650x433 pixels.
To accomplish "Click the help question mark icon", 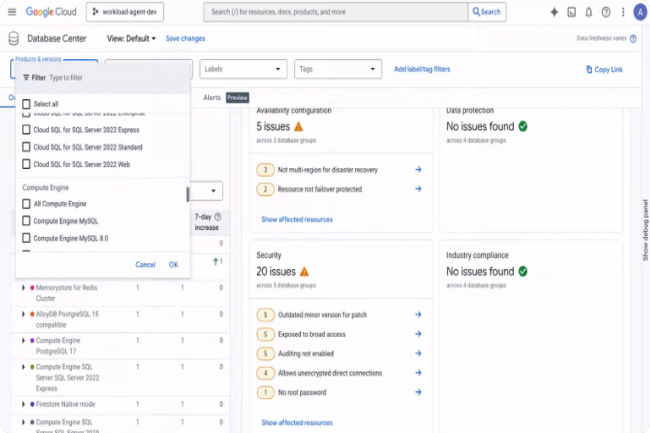I will coord(605,12).
